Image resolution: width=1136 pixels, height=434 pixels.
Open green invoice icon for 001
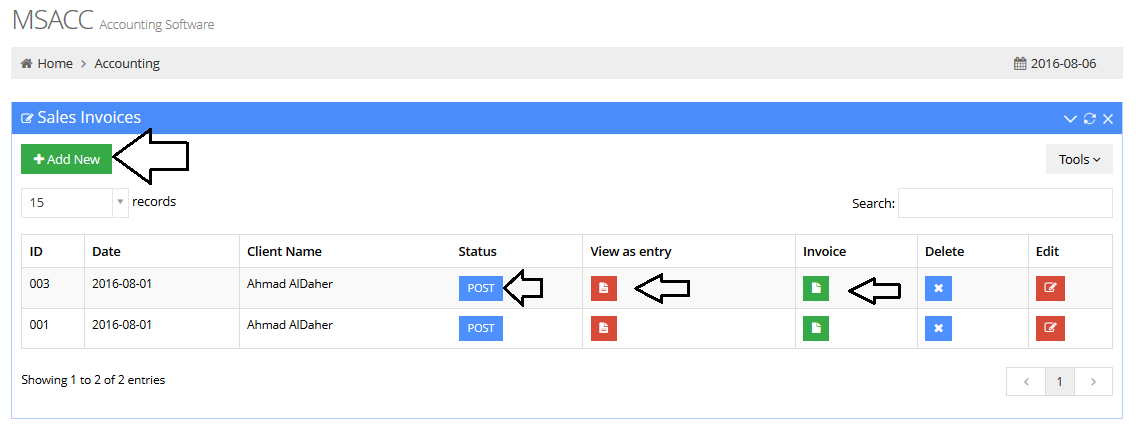(x=816, y=328)
